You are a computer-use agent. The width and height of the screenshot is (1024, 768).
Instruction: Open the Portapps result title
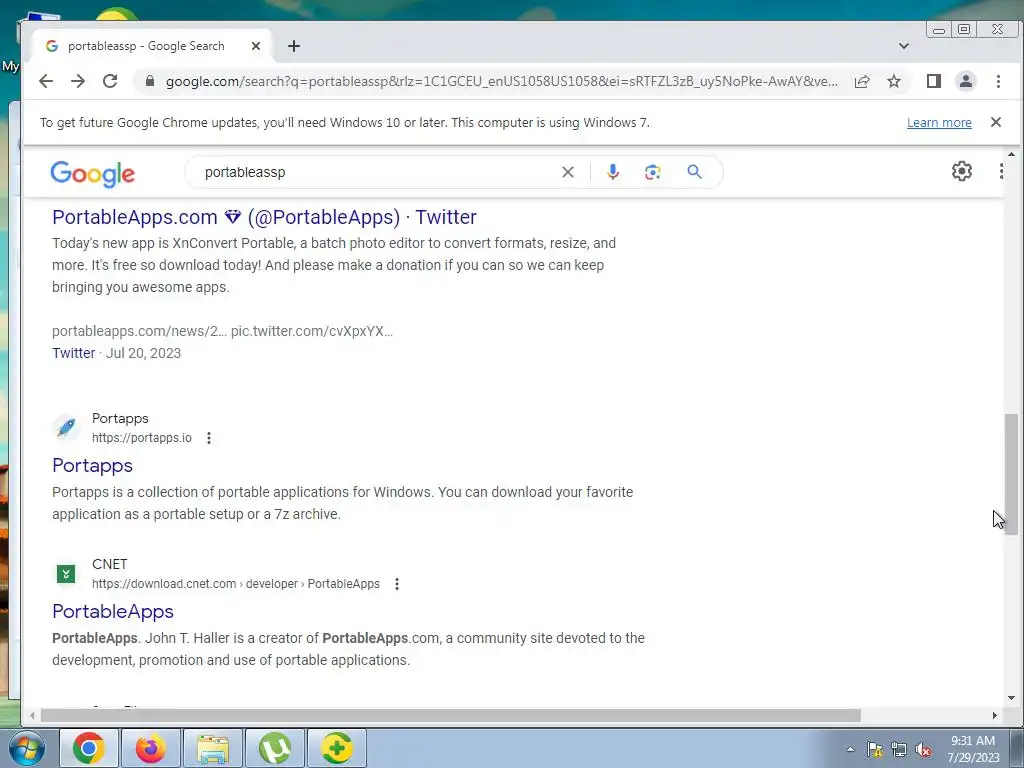[x=93, y=466]
